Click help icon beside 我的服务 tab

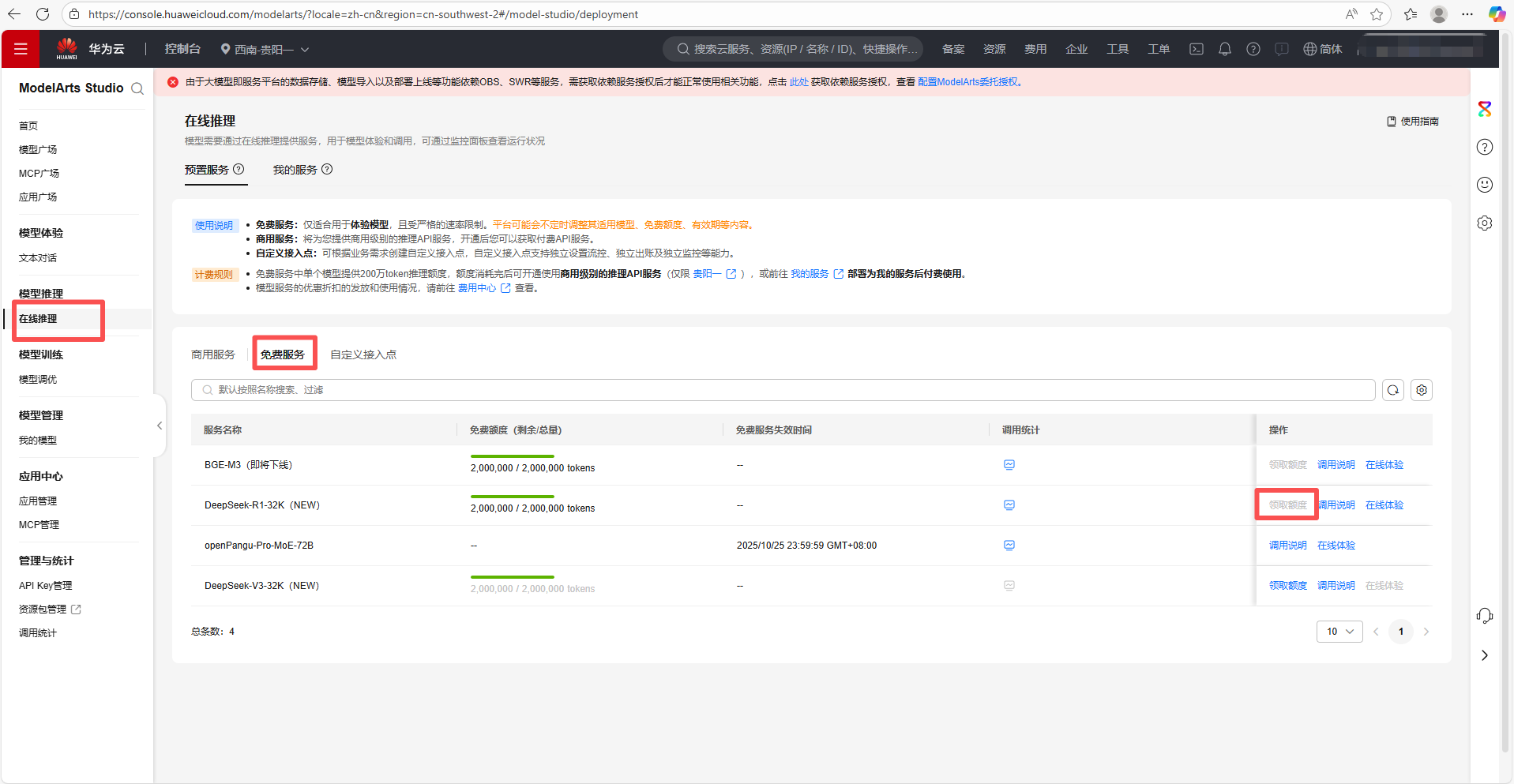point(327,169)
